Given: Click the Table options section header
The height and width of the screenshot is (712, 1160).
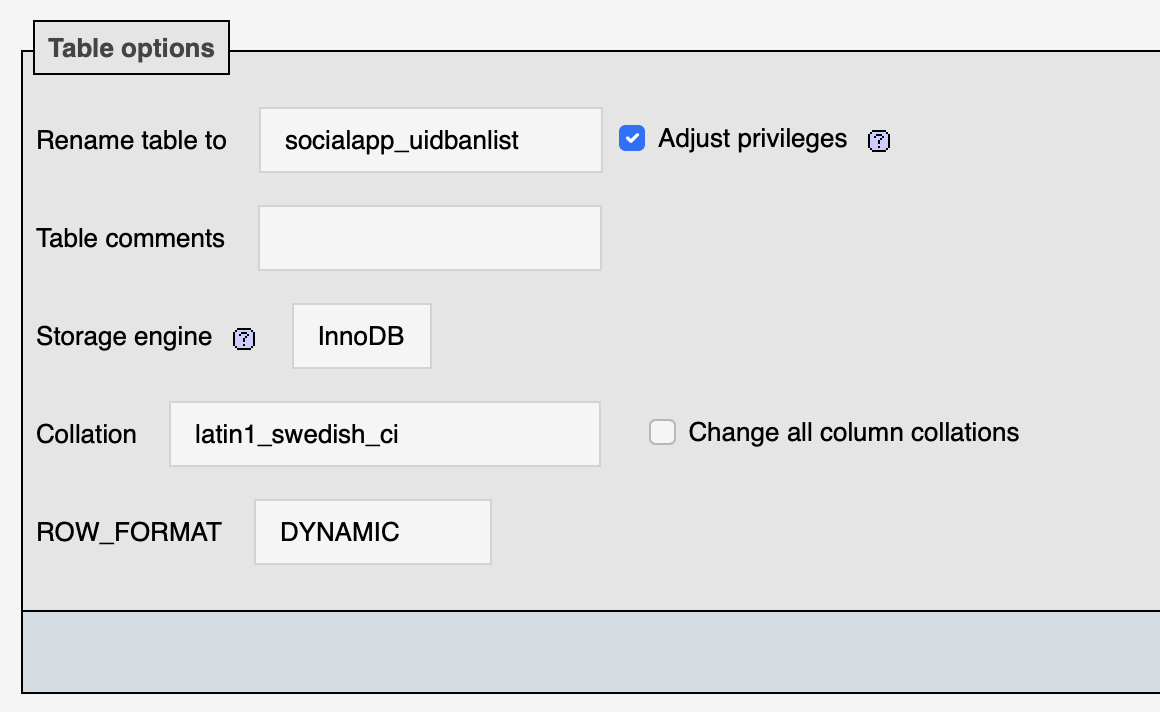Looking at the screenshot, I should (131, 47).
